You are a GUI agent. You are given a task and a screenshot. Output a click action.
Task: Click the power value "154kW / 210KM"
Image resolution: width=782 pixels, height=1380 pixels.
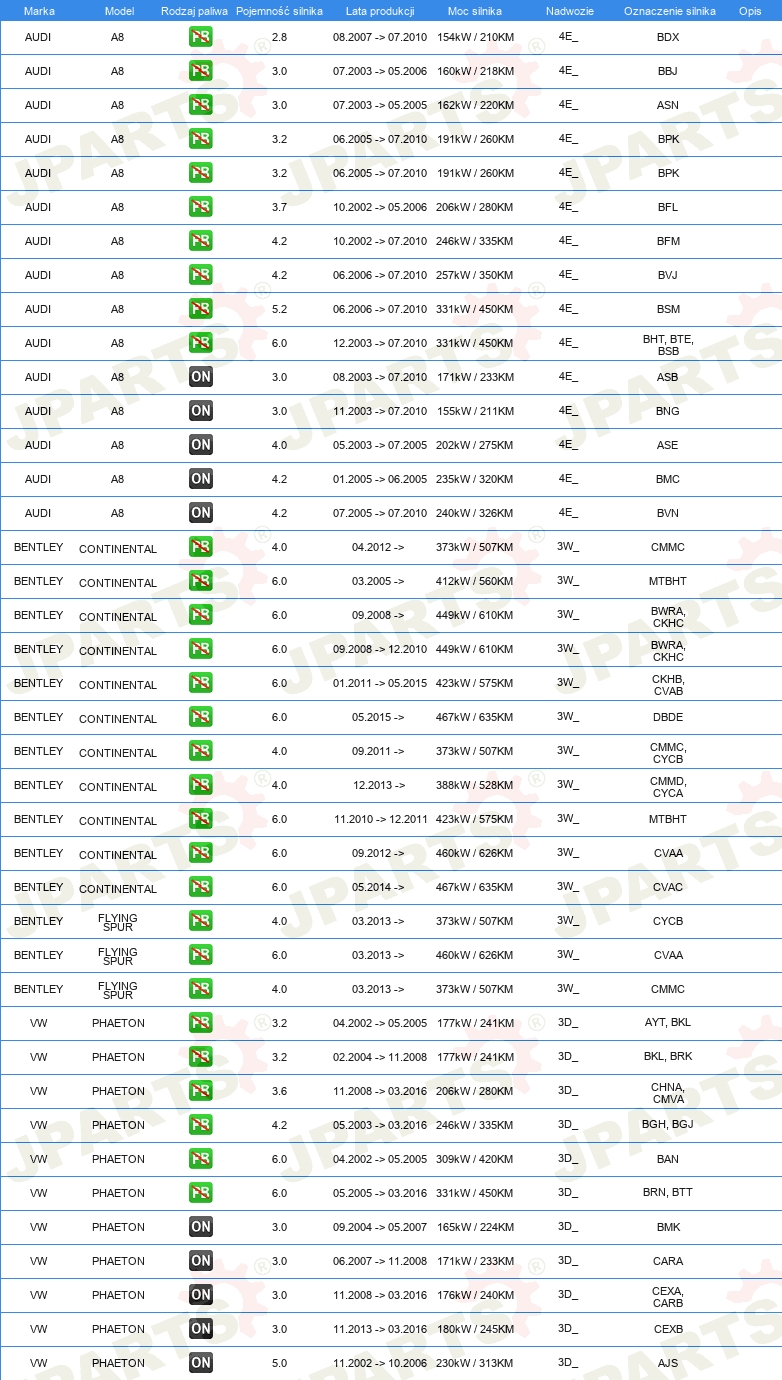(x=475, y=37)
